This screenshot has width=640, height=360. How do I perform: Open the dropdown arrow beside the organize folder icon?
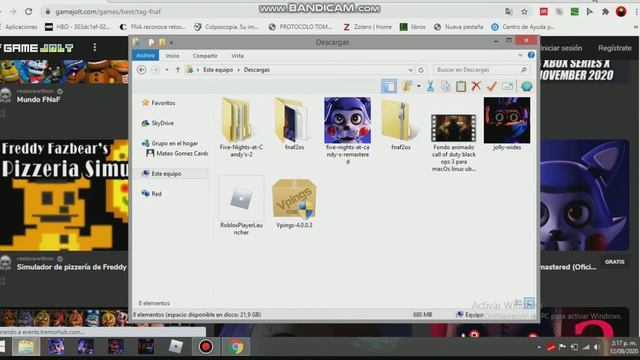pos(419,86)
